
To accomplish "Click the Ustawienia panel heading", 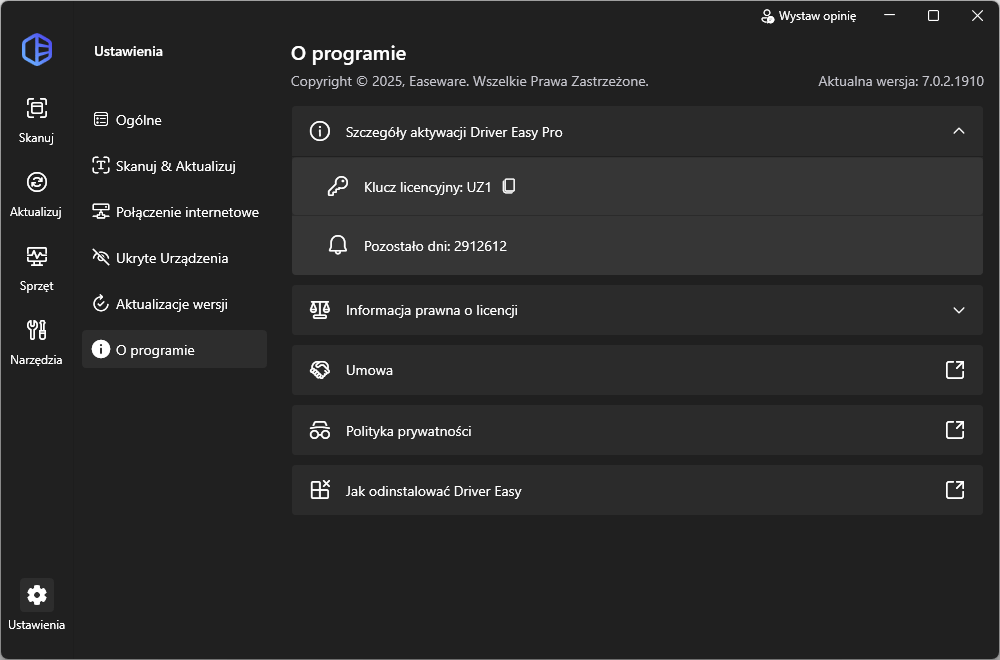I will [x=128, y=51].
